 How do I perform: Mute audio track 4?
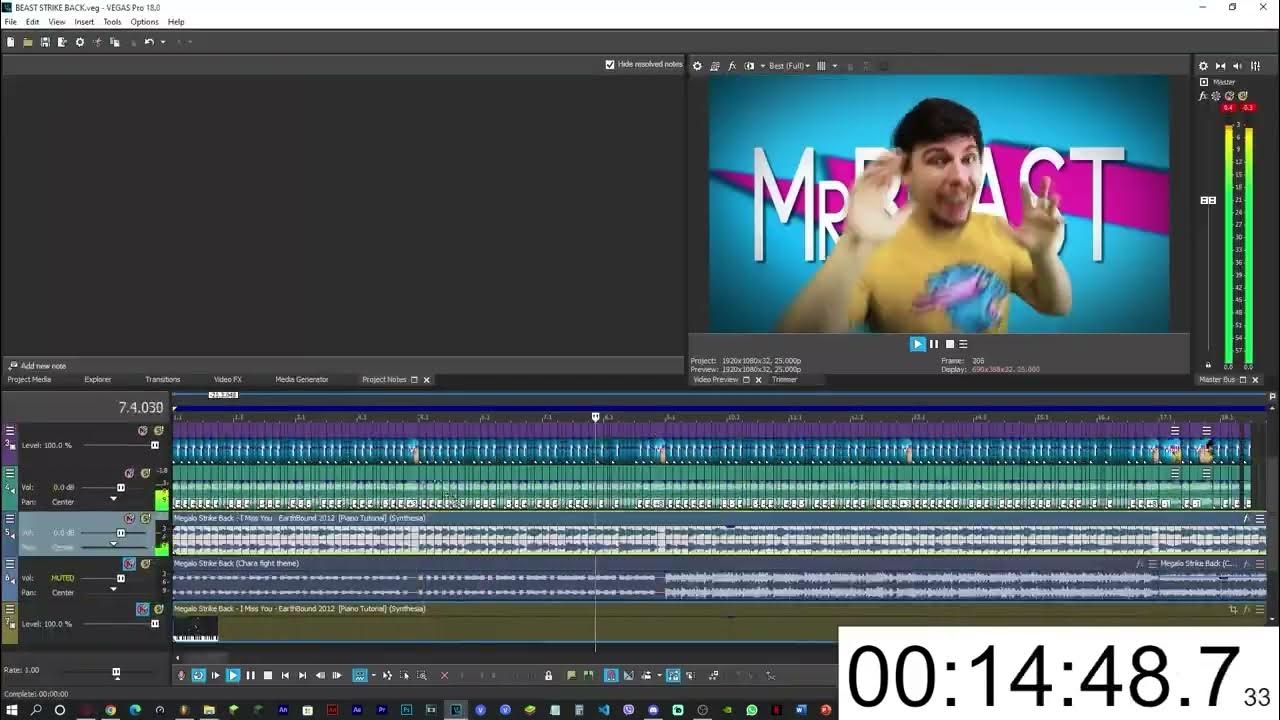[129, 473]
